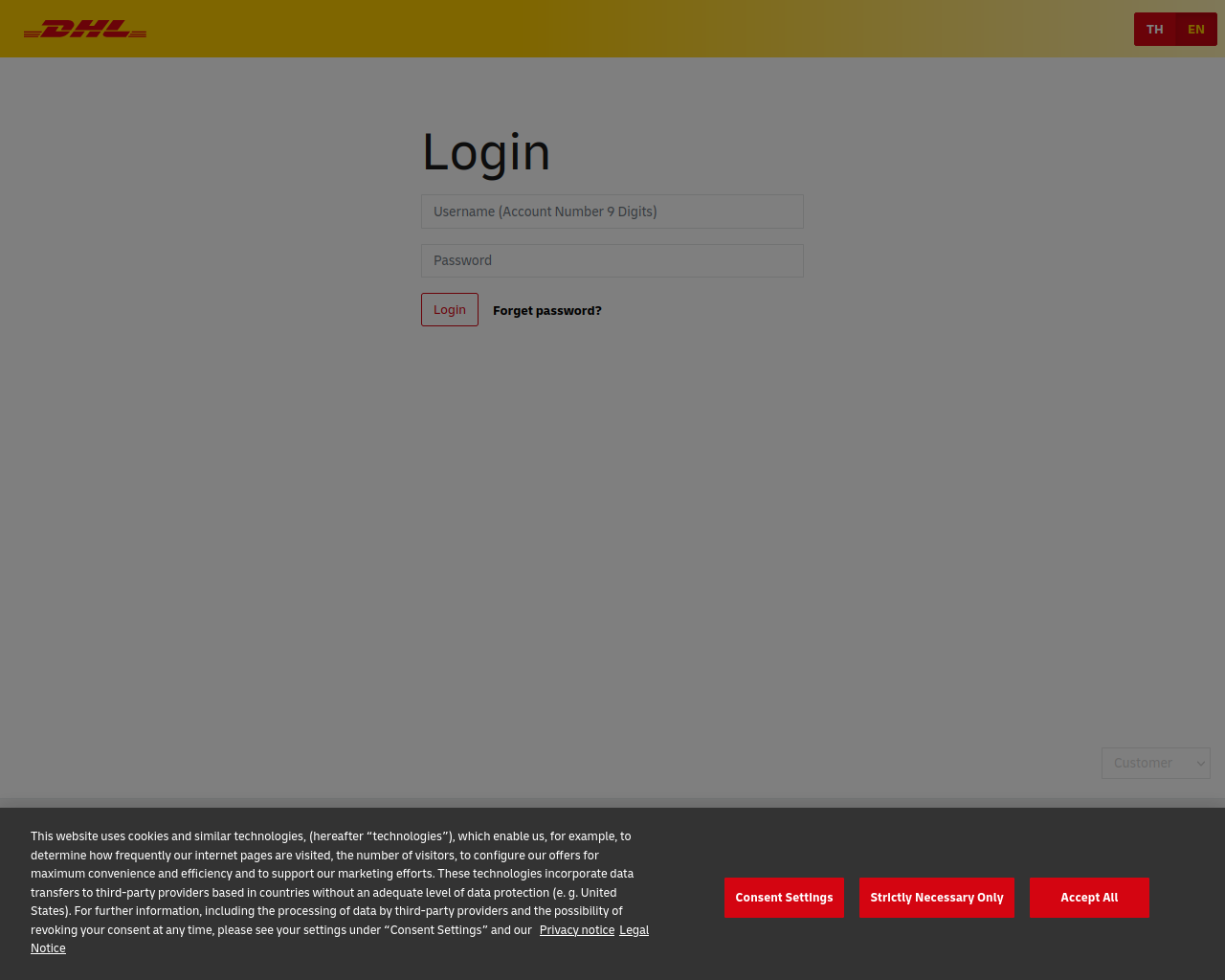Viewport: 1225px width, 980px height.
Task: Switch language to TH
Action: [1155, 30]
